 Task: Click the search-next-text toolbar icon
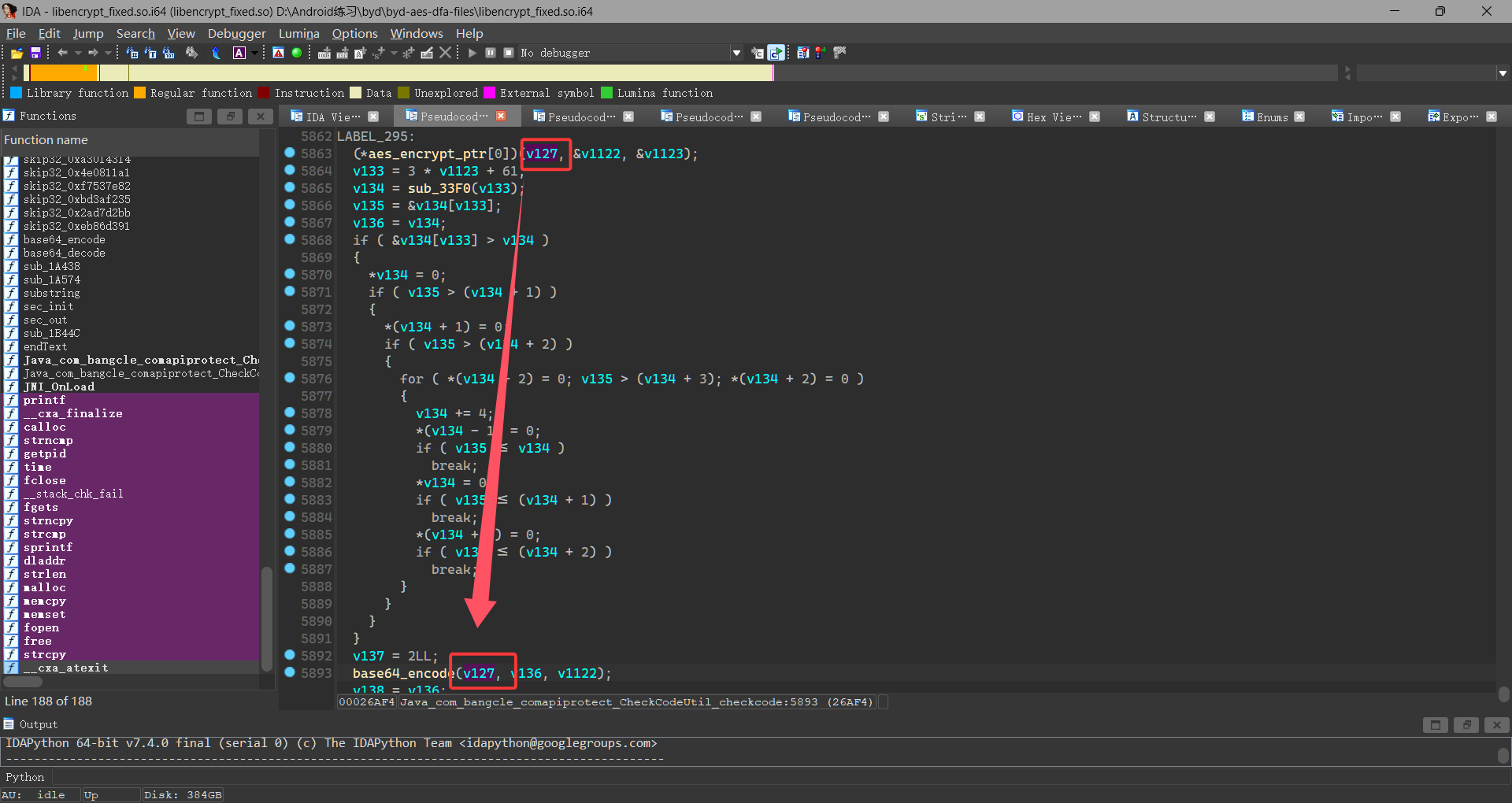pyautogui.click(x=150, y=53)
